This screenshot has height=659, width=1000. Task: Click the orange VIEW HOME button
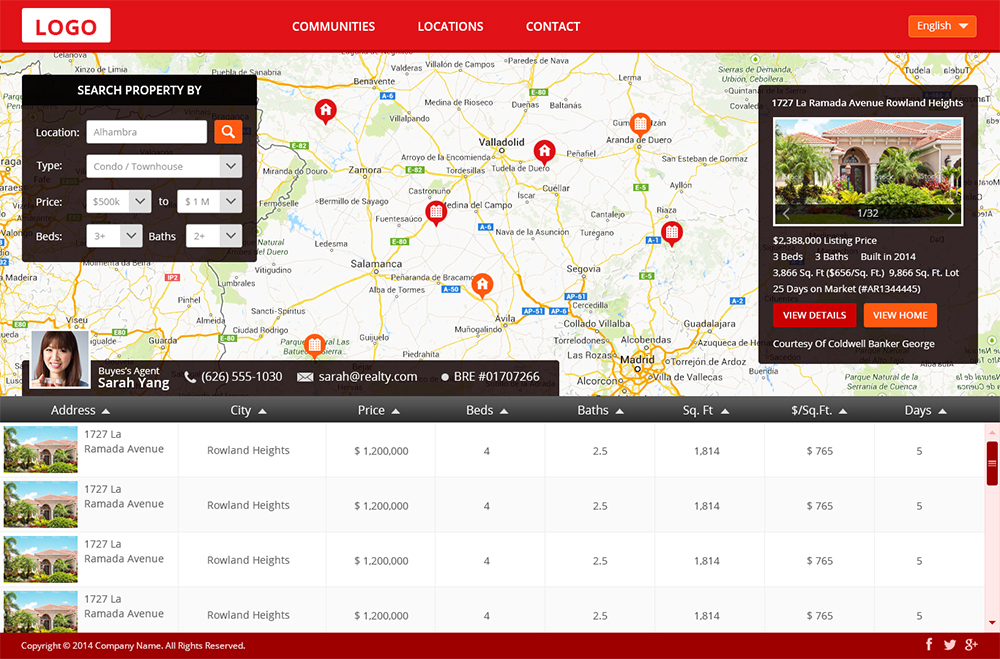coord(899,315)
